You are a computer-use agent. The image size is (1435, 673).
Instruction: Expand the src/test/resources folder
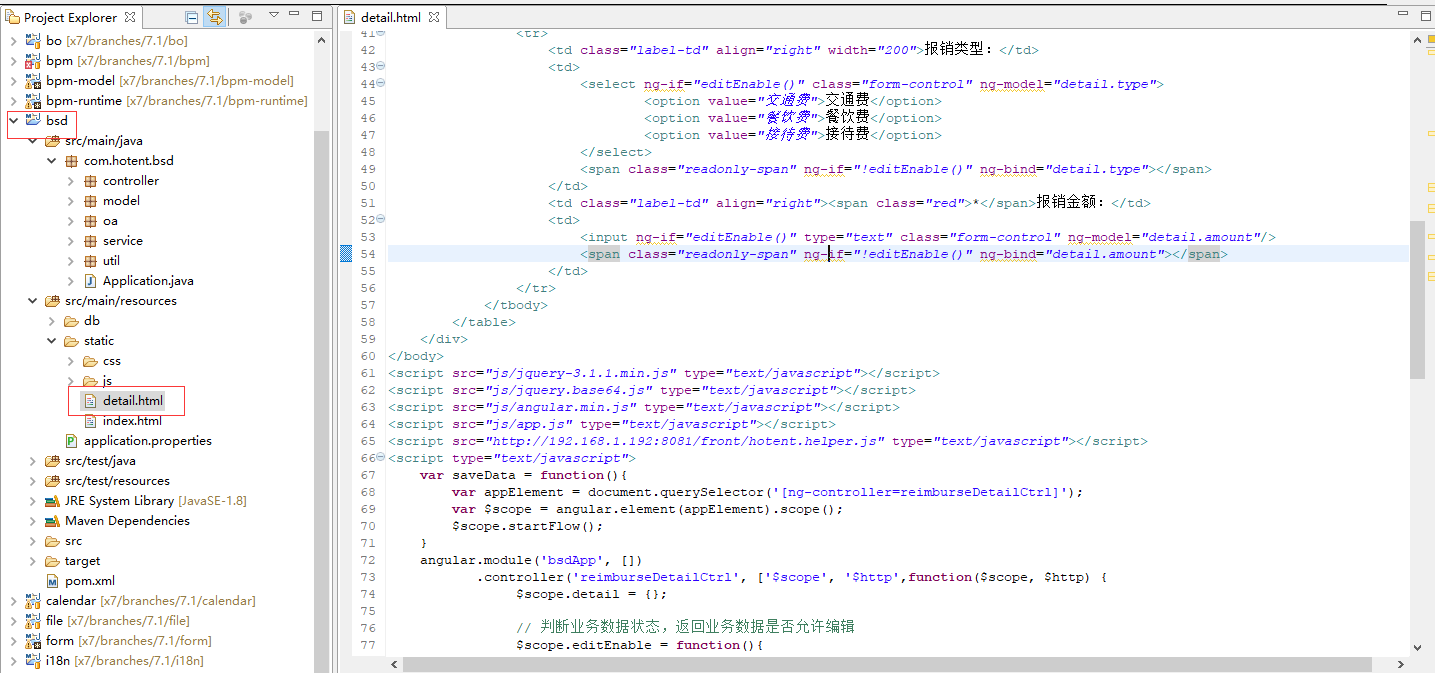[x=32, y=481]
